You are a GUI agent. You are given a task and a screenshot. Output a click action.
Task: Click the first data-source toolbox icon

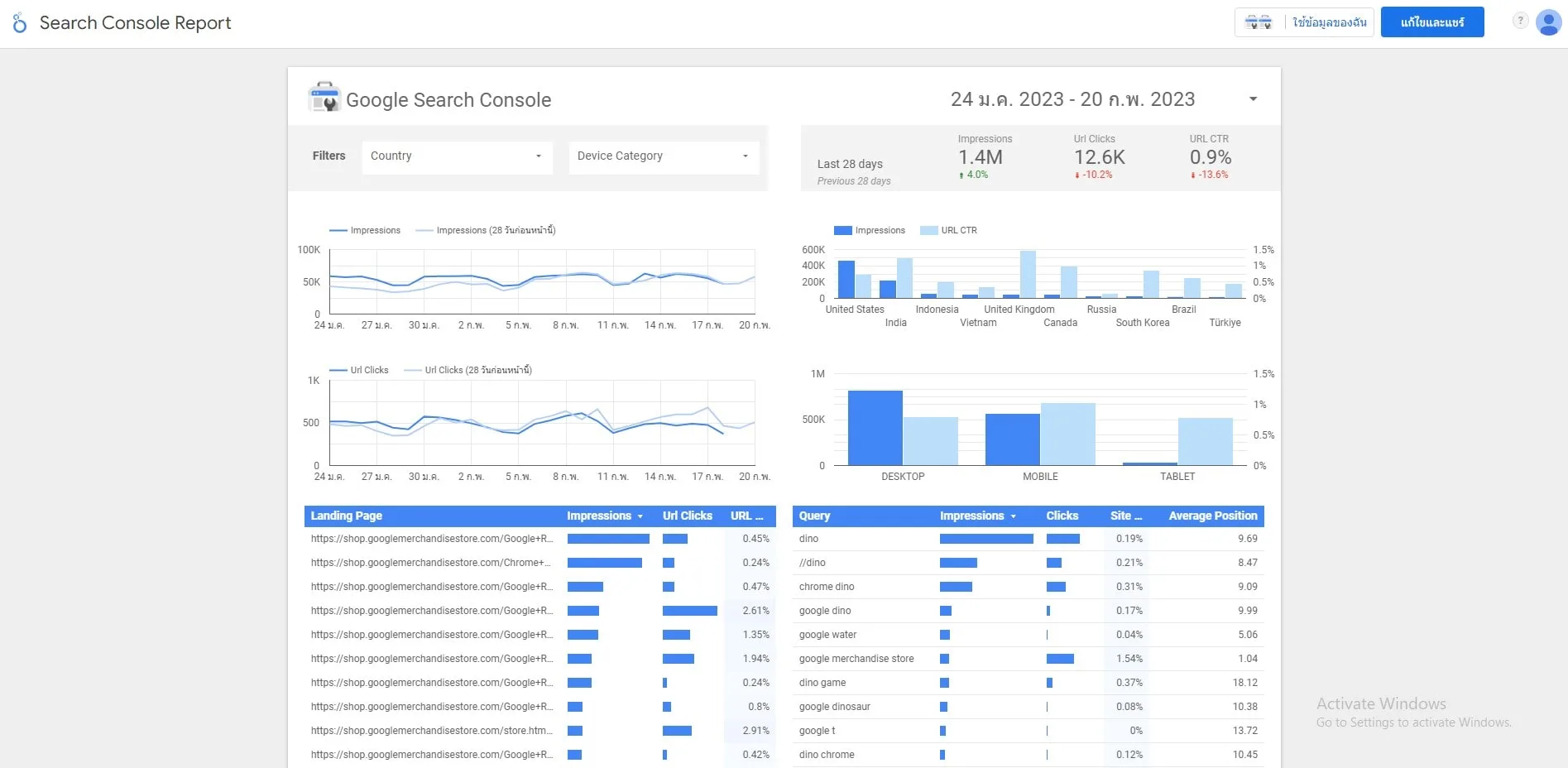tap(1251, 22)
